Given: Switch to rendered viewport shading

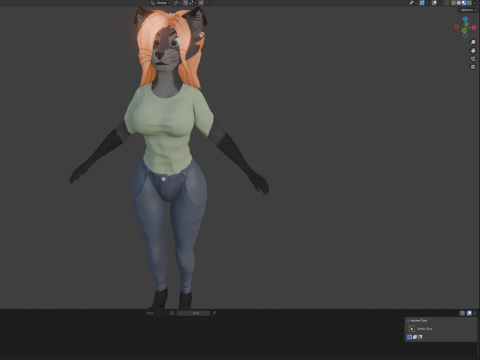Looking at the screenshot, I should click(x=469, y=3).
